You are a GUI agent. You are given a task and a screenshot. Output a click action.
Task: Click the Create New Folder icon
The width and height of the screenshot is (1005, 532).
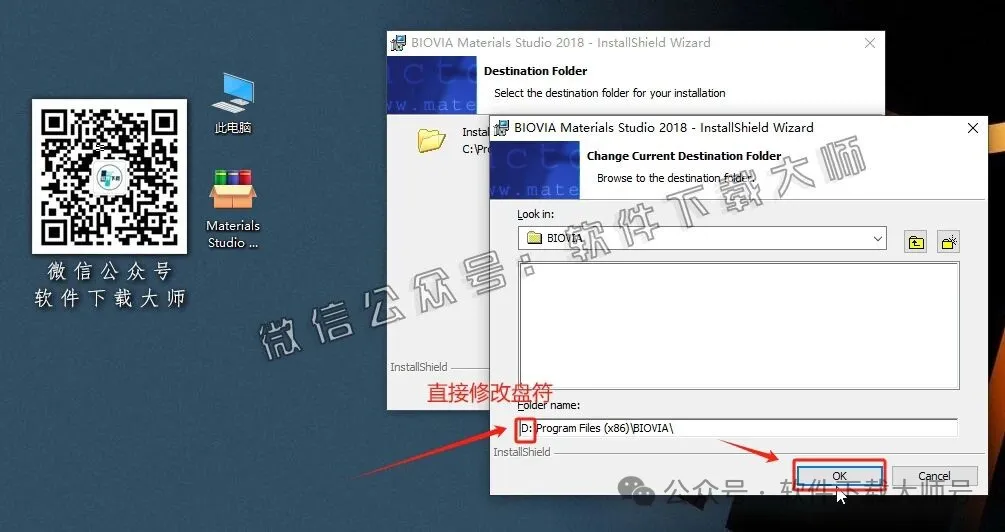pyautogui.click(x=948, y=242)
